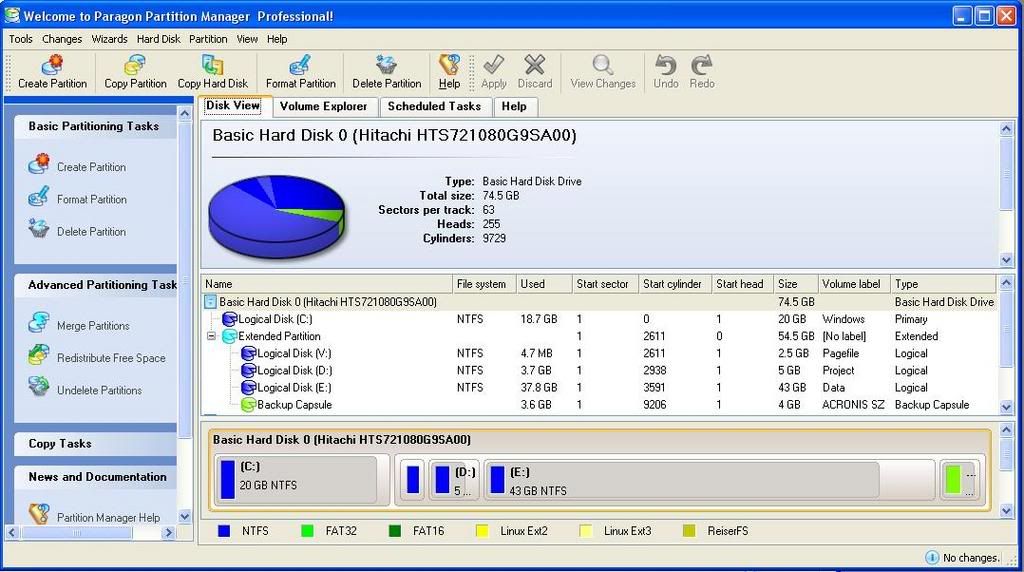
Task: Click Merge Partitions in the sidebar
Action: [x=92, y=325]
